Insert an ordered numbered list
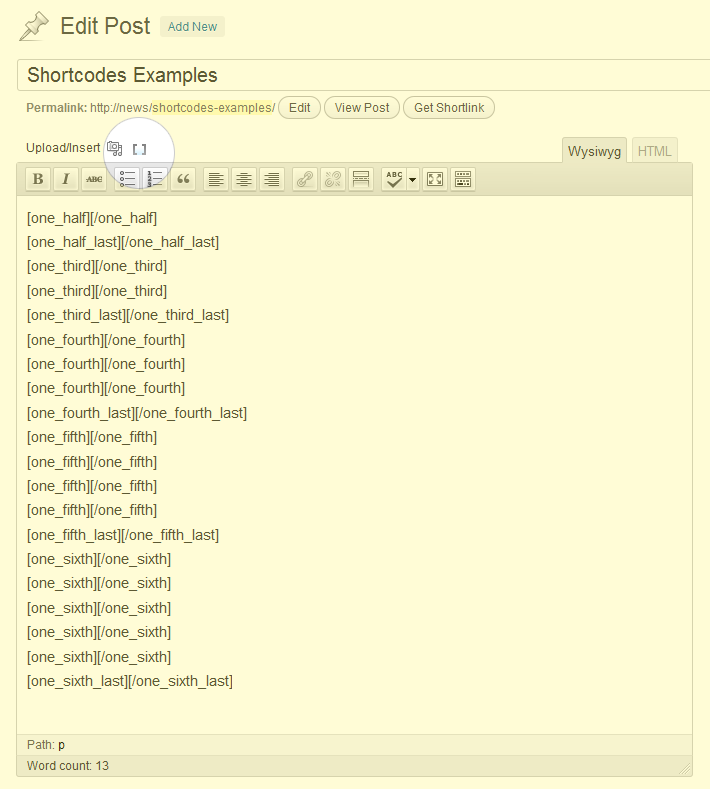 click(x=155, y=179)
